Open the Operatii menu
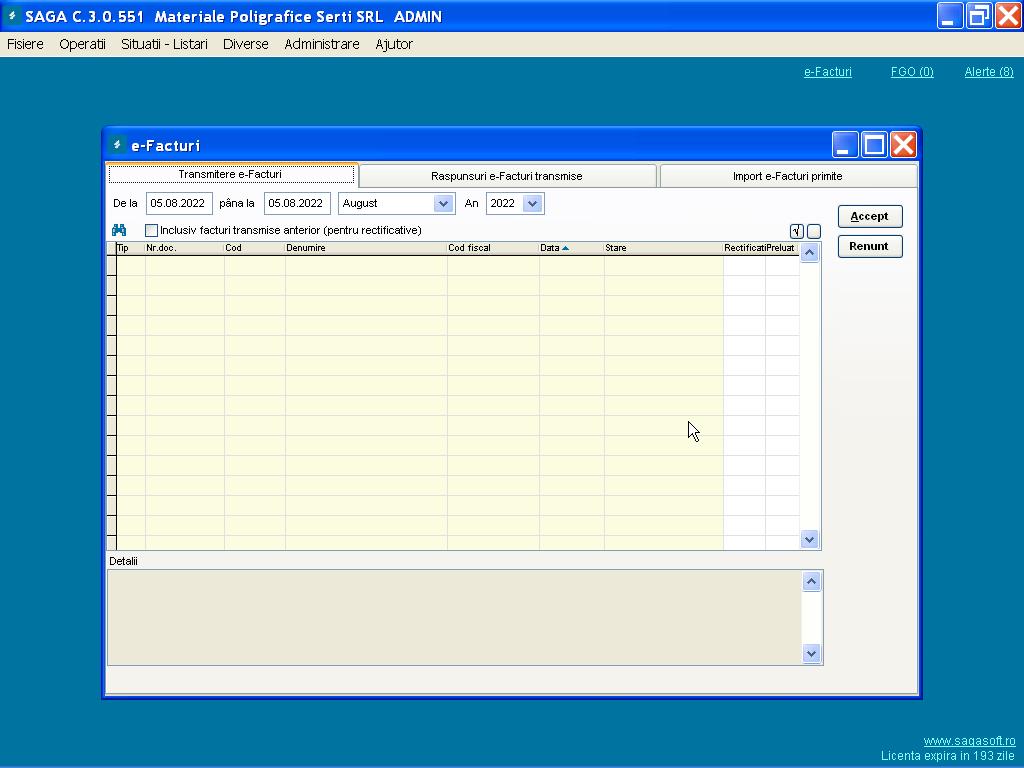This screenshot has width=1024, height=768. pyautogui.click(x=82, y=44)
